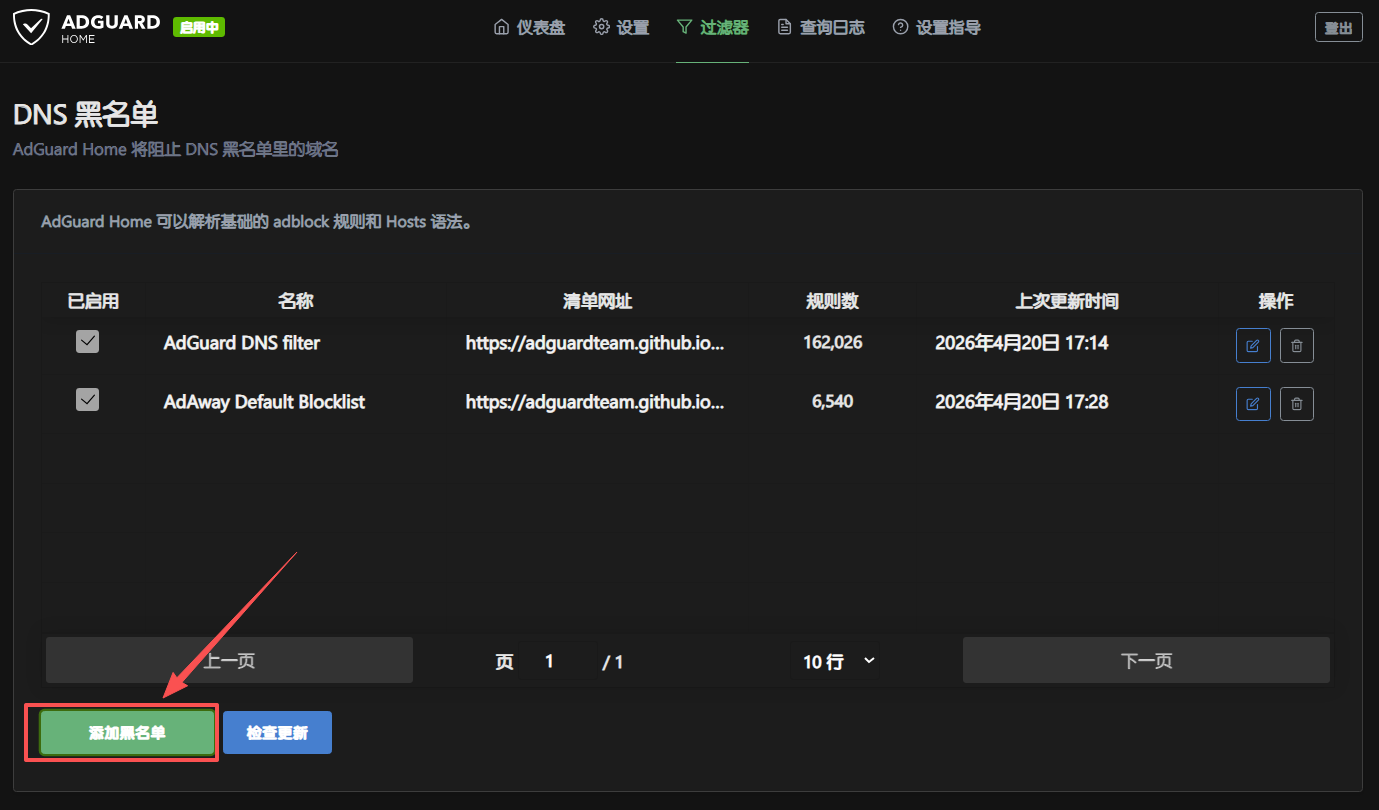The height and width of the screenshot is (810, 1379).
Task: Go to next page with 下一页
Action: tap(1146, 661)
